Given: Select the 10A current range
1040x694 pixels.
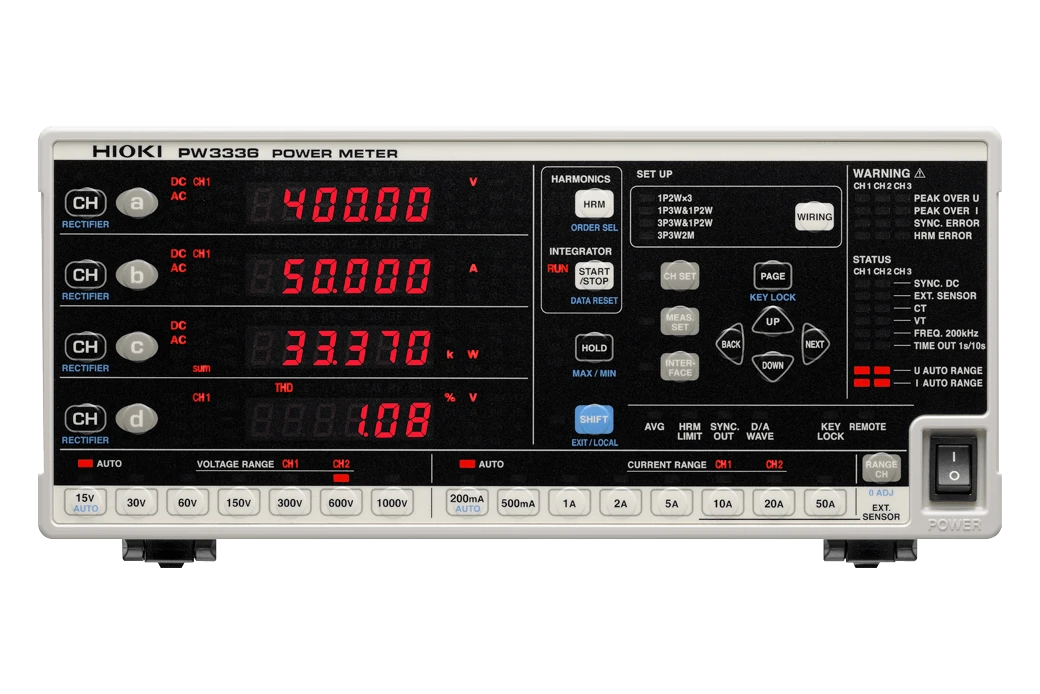Looking at the screenshot, I should coord(722,504).
